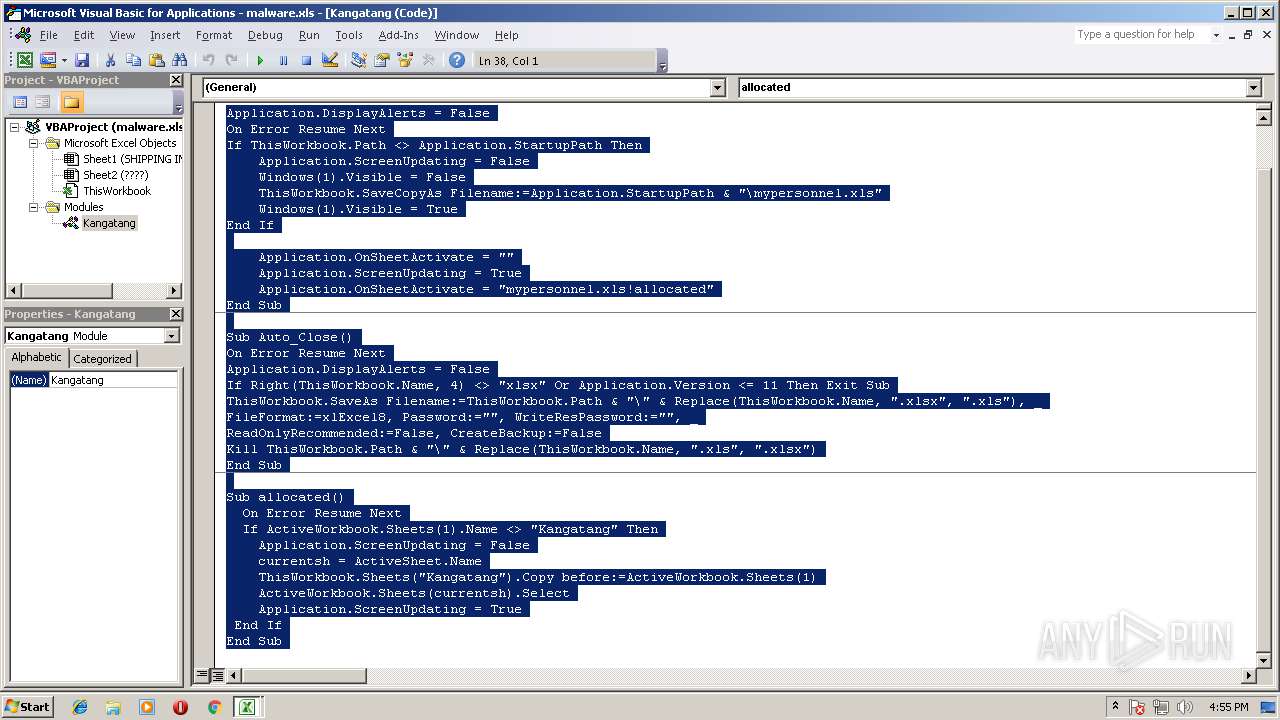
Task: Collapse the Microsoft Excel Objects folder
Action: point(33,143)
